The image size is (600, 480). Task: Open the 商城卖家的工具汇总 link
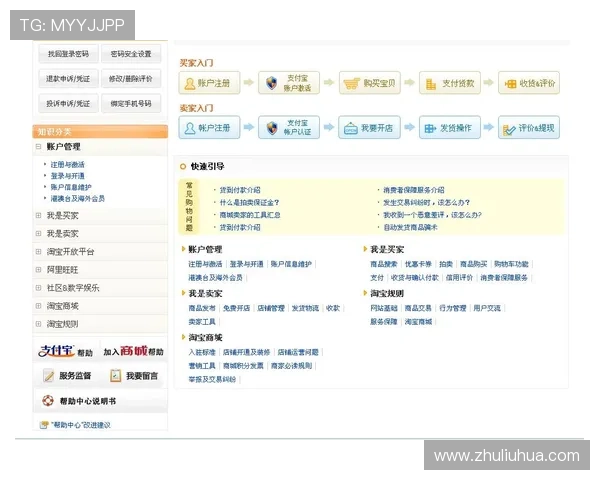(x=250, y=215)
